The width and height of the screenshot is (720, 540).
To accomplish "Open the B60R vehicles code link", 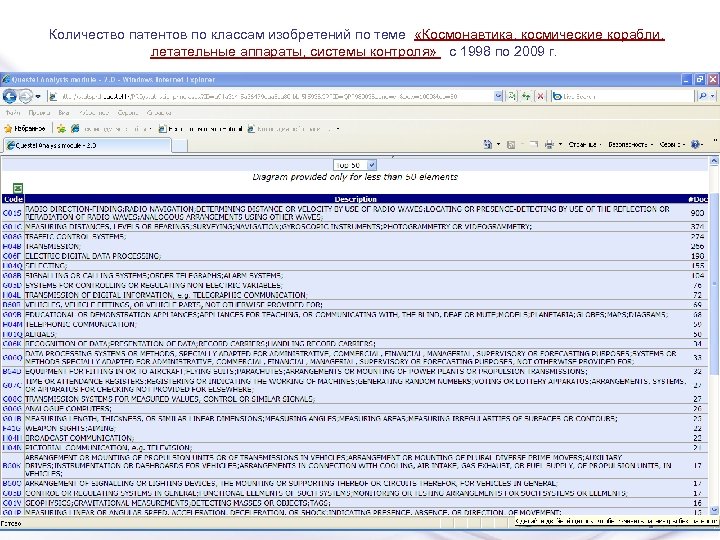I will [12, 304].
